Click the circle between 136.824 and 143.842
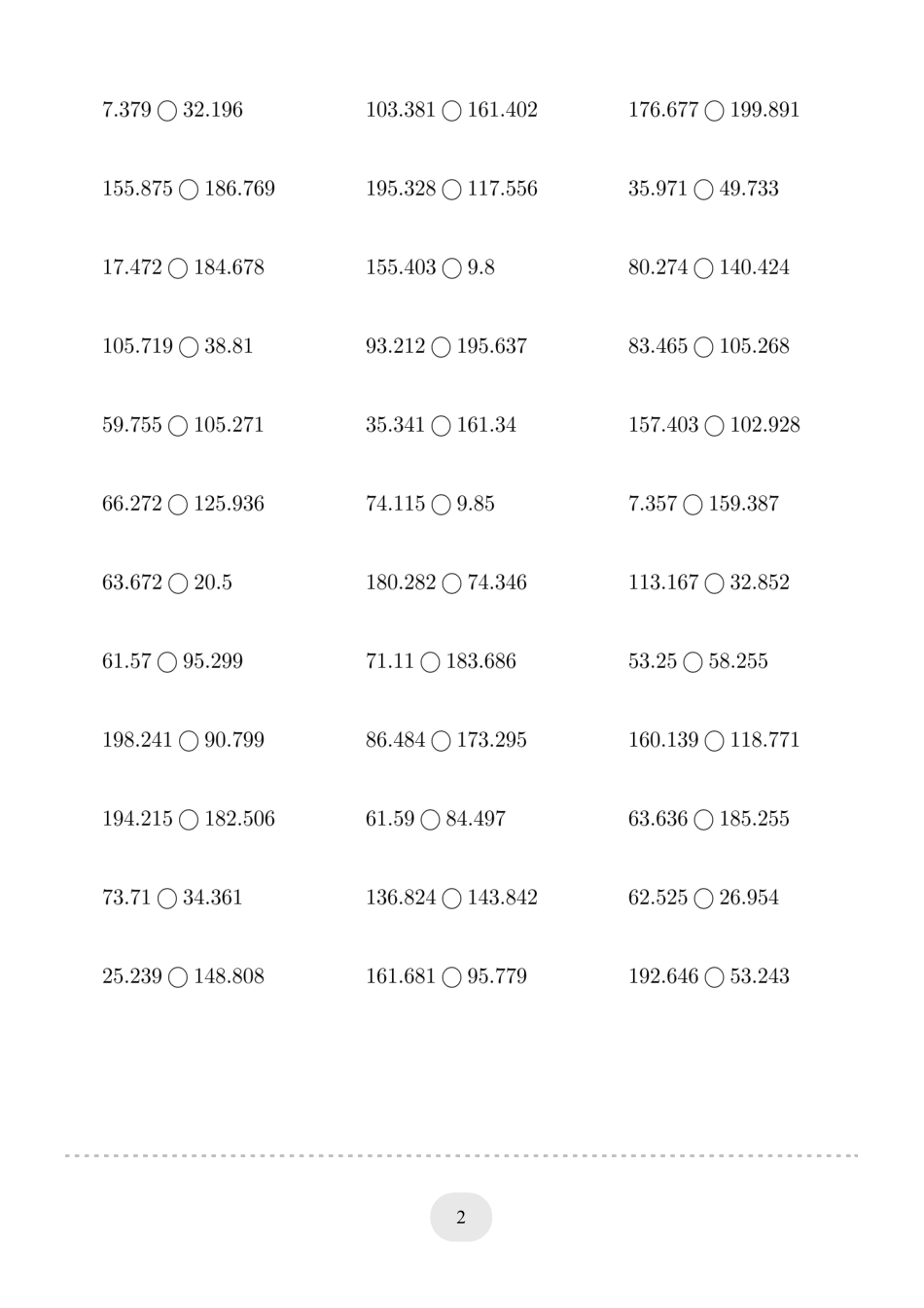924x1308 pixels. pyautogui.click(x=451, y=899)
